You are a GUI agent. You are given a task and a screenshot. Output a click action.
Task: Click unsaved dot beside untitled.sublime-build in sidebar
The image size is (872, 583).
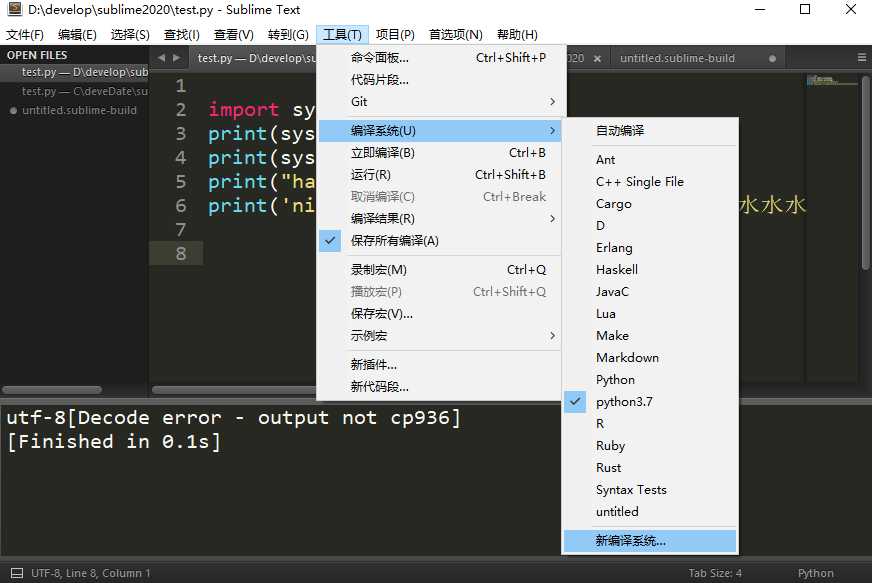(13, 111)
